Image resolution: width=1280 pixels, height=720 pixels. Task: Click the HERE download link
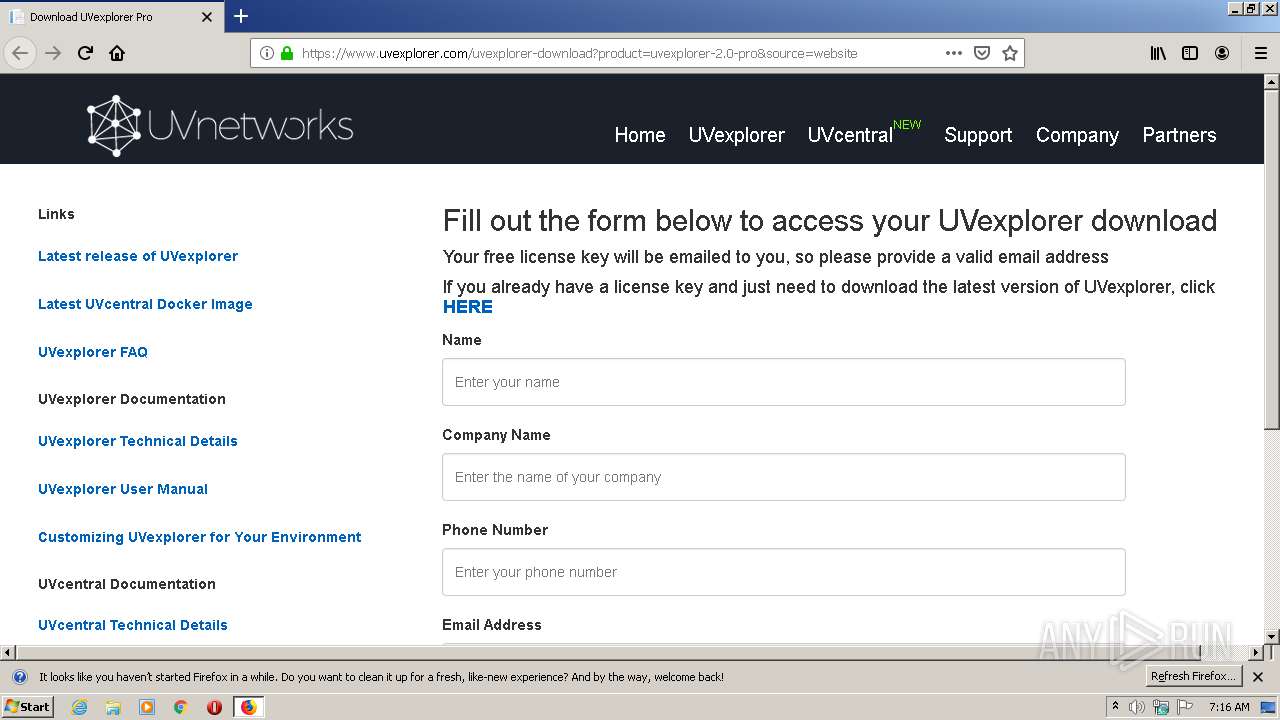click(468, 307)
